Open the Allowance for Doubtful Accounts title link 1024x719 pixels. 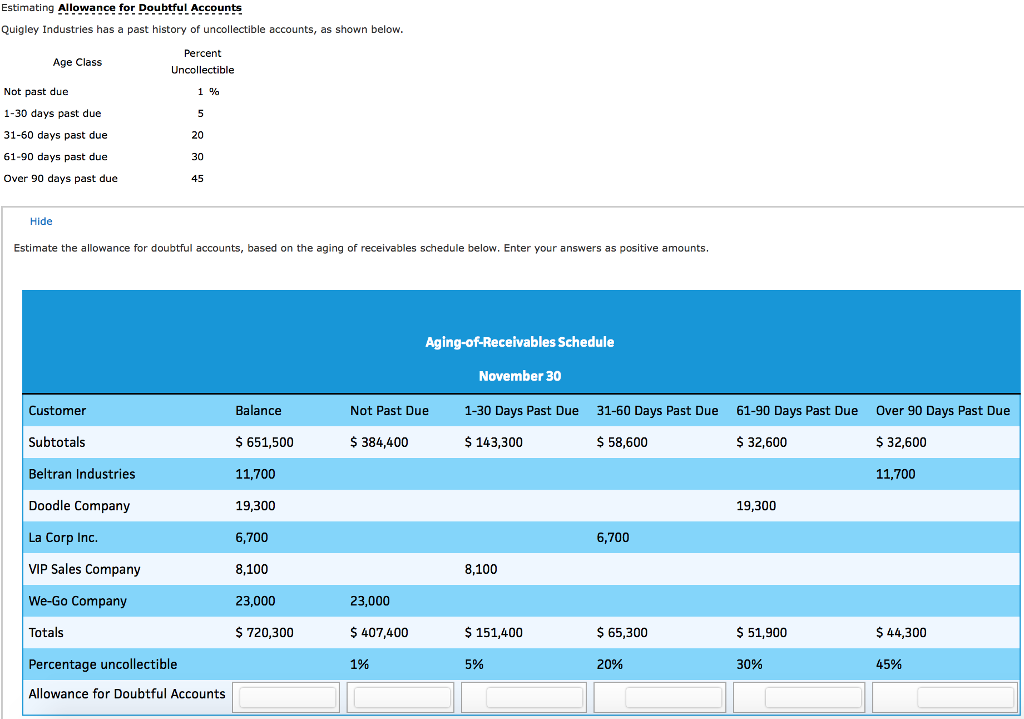(x=149, y=8)
